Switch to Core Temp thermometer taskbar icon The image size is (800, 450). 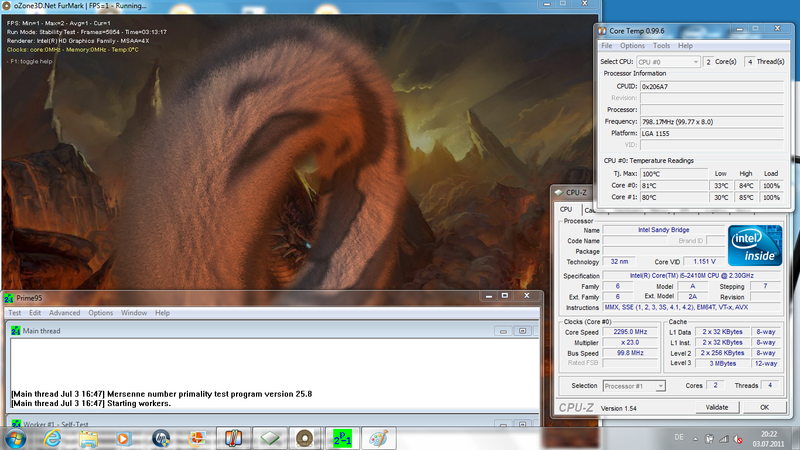click(233, 438)
